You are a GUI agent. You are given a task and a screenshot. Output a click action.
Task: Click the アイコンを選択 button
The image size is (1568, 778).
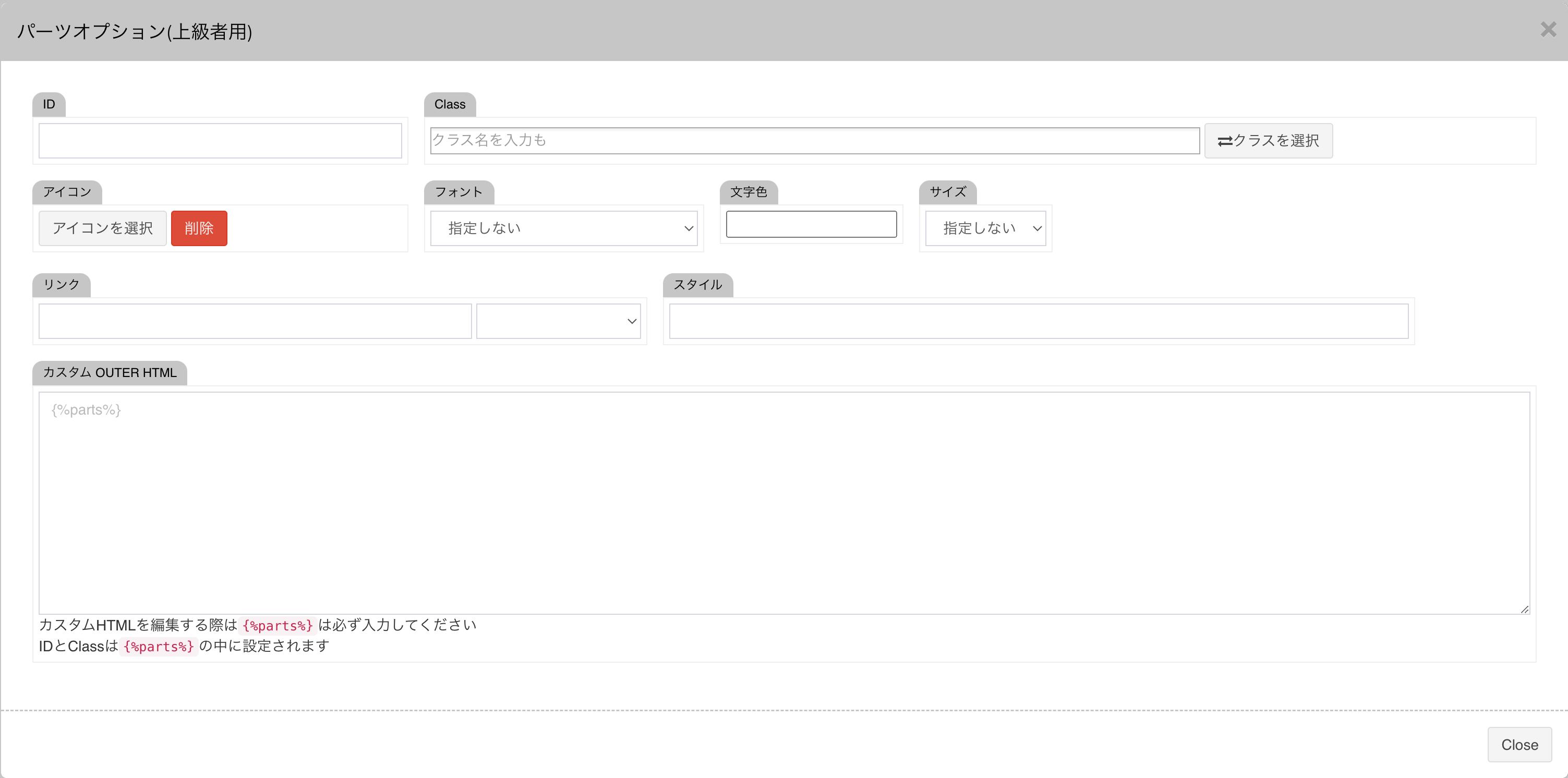click(102, 228)
